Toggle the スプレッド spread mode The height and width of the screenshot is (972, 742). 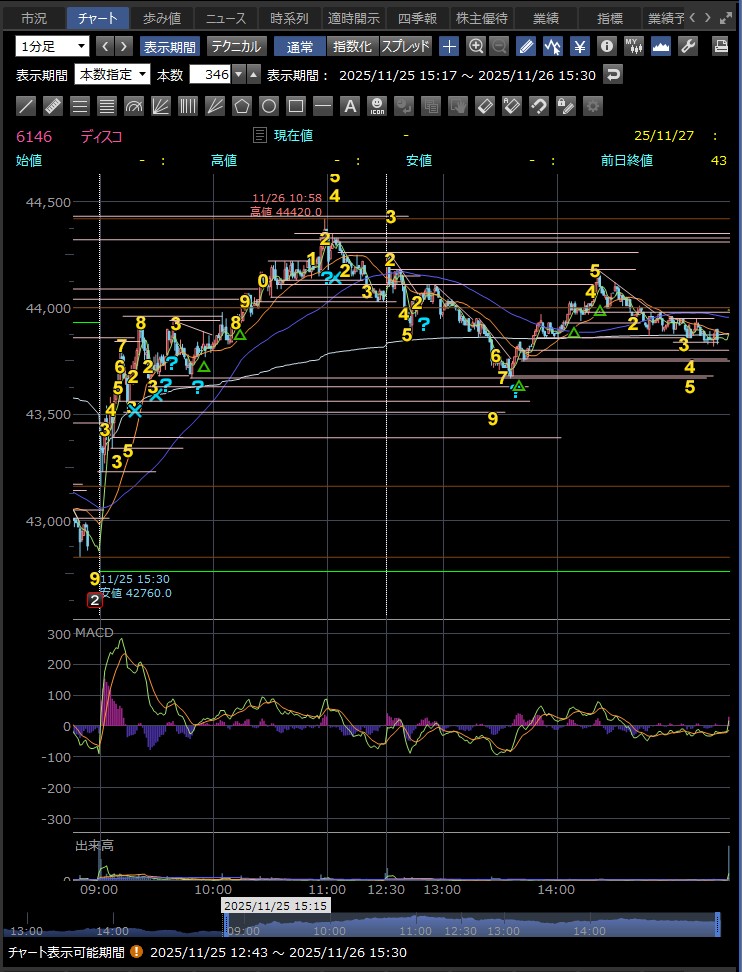point(405,46)
